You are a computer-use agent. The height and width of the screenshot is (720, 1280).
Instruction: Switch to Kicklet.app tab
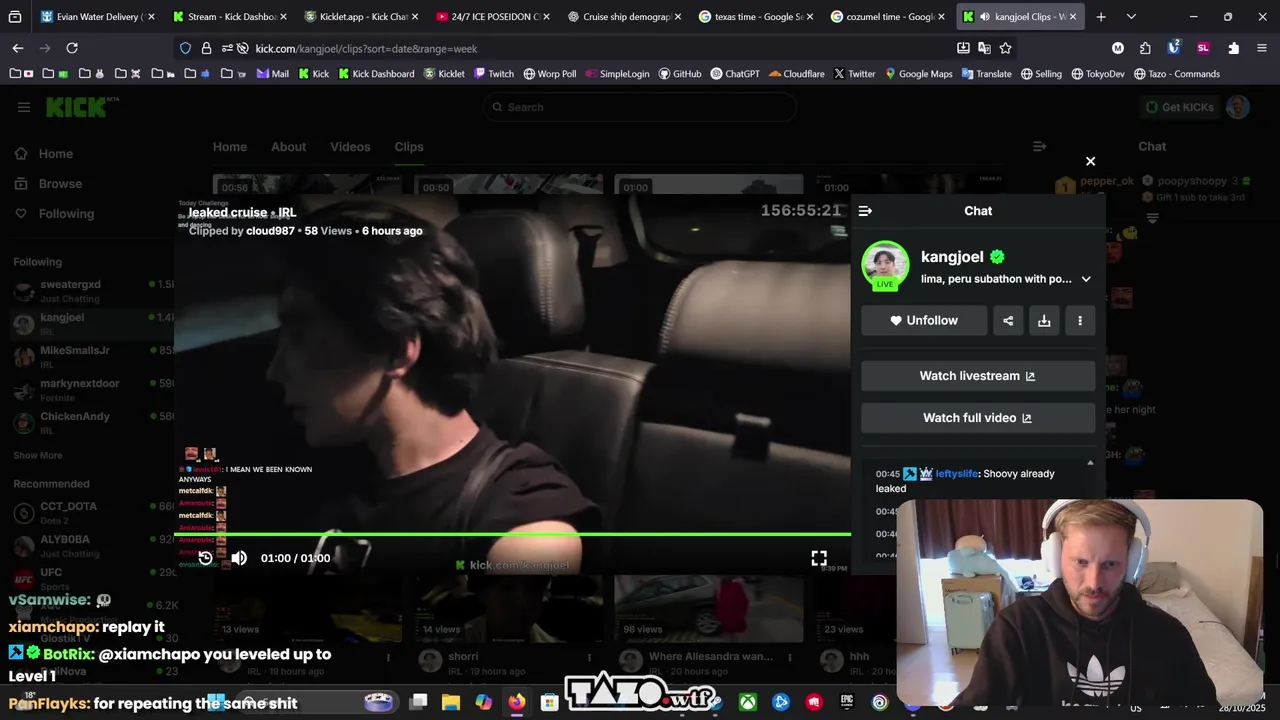(362, 17)
